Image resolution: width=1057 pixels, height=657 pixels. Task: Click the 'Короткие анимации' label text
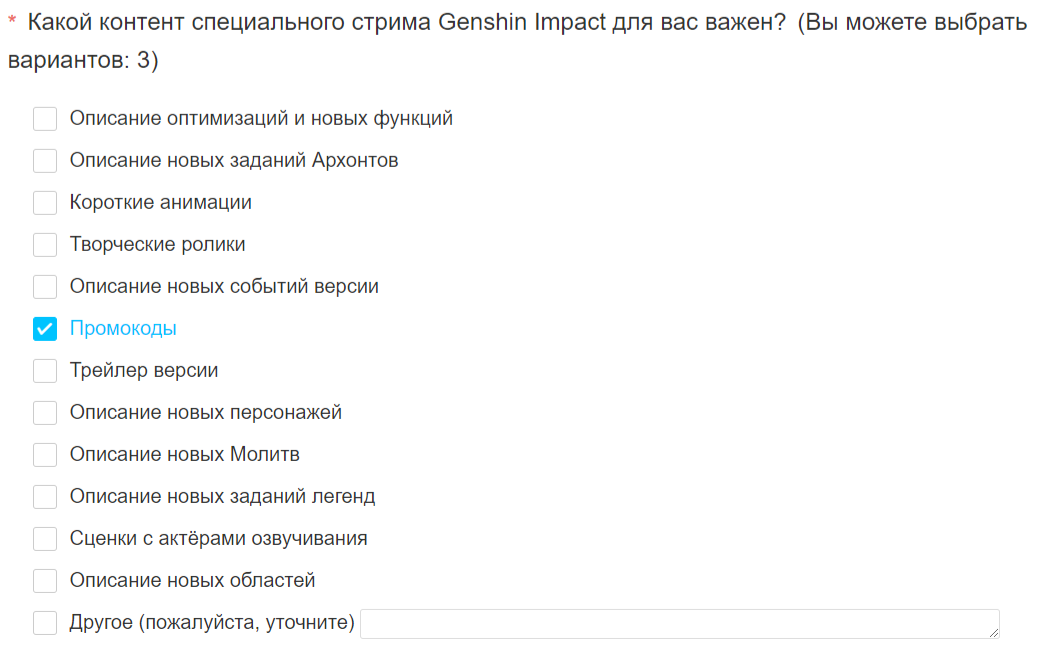161,202
